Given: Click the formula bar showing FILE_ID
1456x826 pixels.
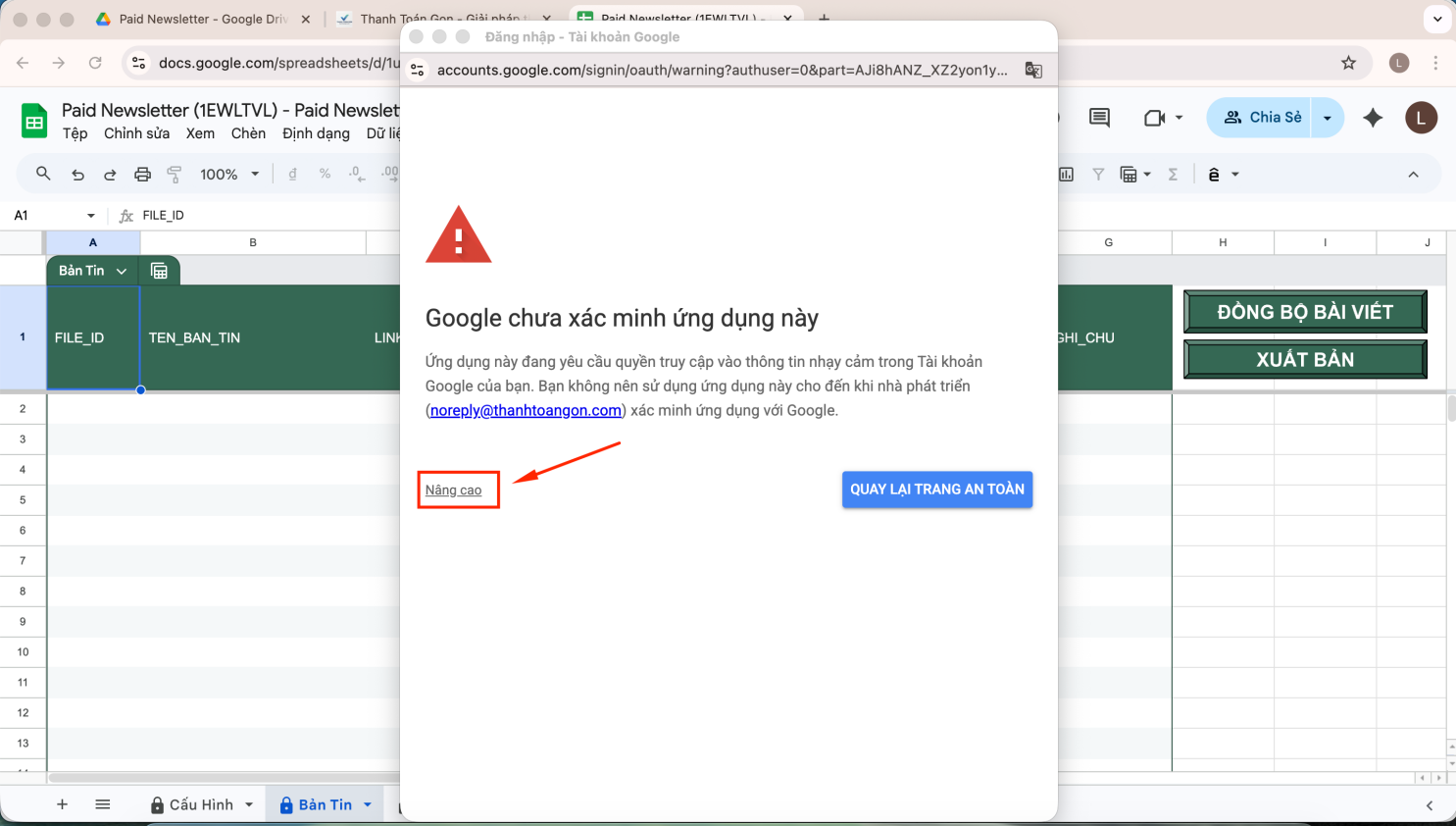Looking at the screenshot, I should pyautogui.click(x=269, y=215).
